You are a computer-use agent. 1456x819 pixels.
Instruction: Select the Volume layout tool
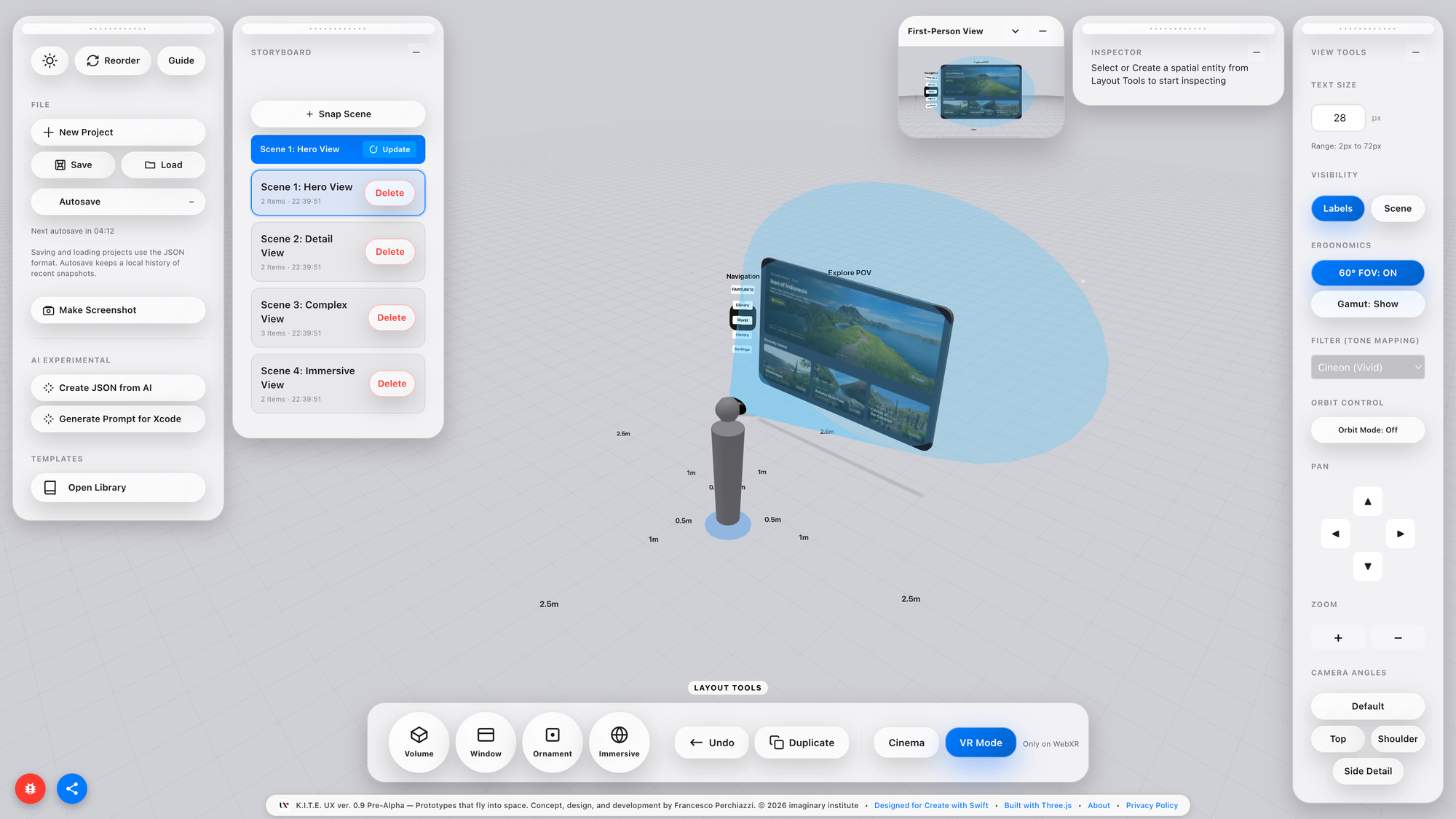[x=419, y=742]
